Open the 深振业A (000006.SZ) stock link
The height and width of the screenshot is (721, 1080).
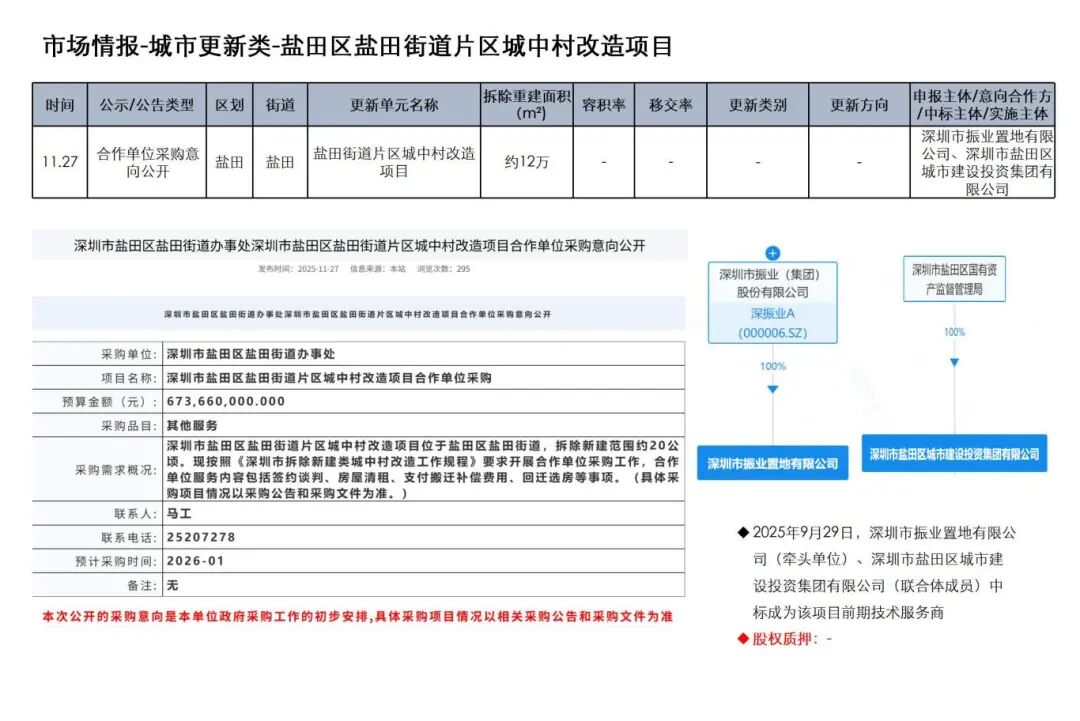[x=772, y=323]
